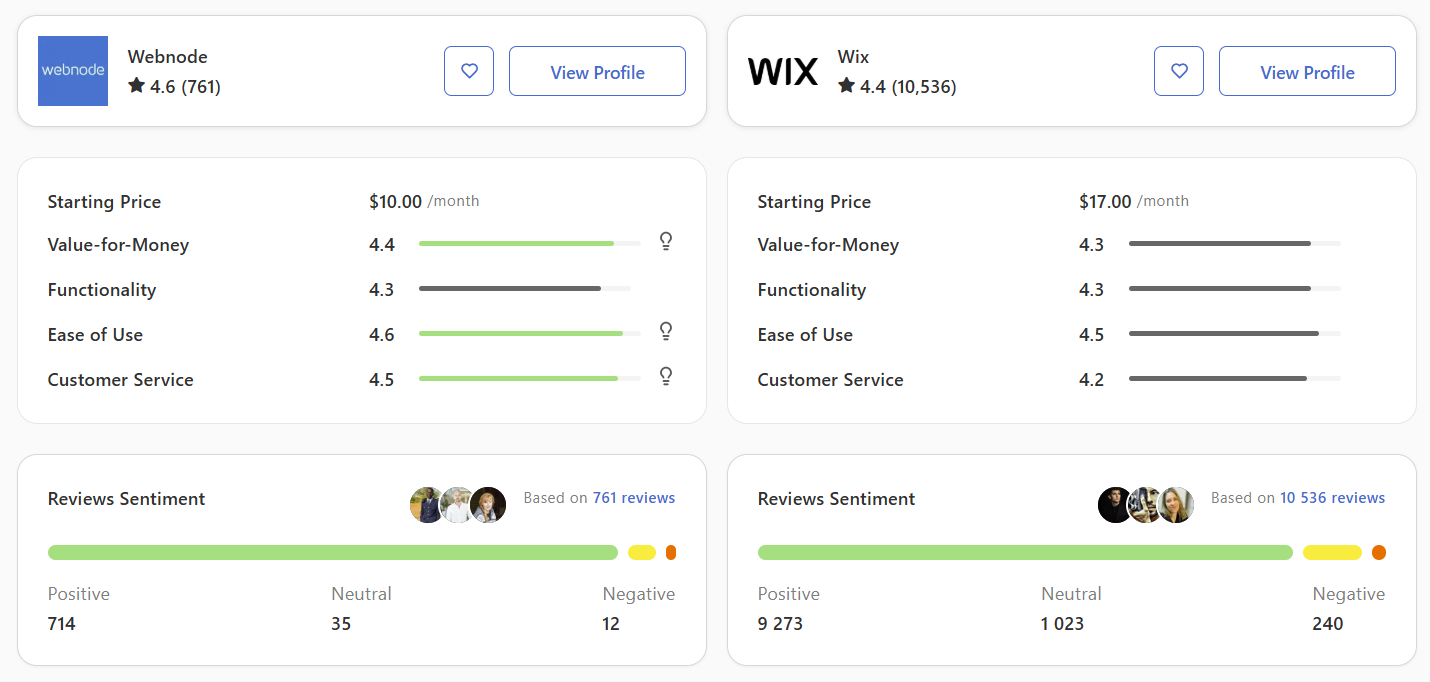
Task: Click Webnode star rating icon
Action: 136,86
